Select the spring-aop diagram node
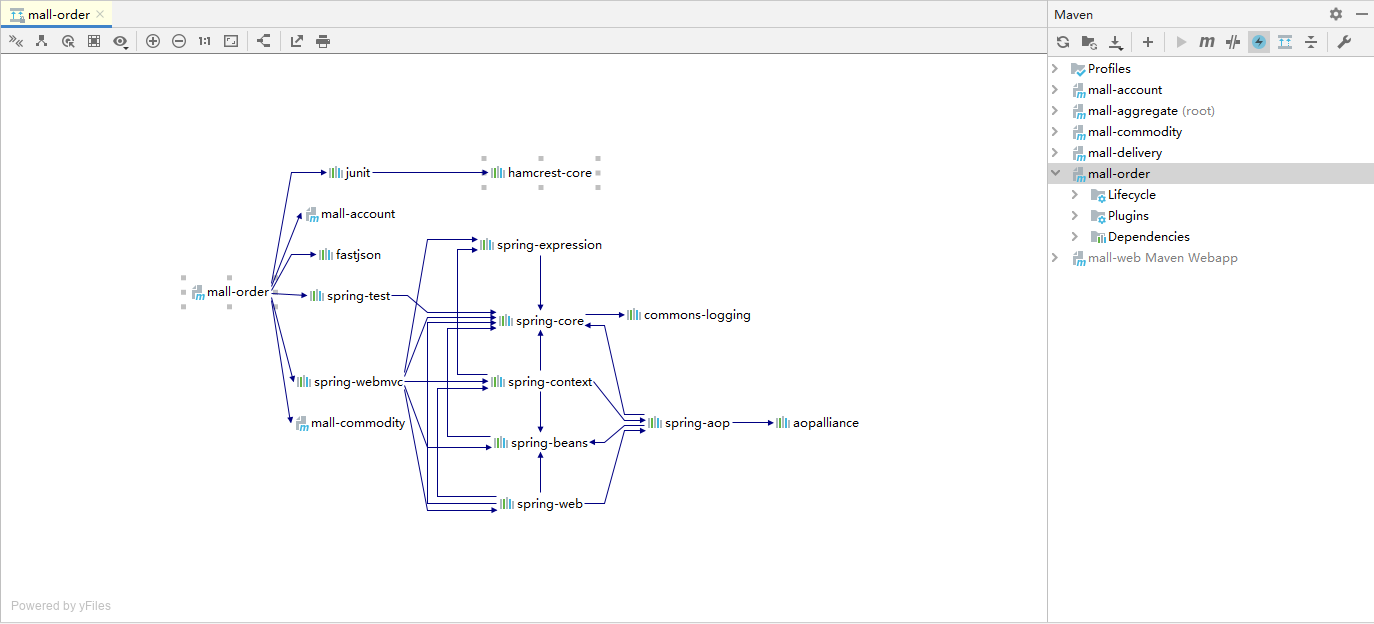The image size is (1374, 624). point(689,423)
